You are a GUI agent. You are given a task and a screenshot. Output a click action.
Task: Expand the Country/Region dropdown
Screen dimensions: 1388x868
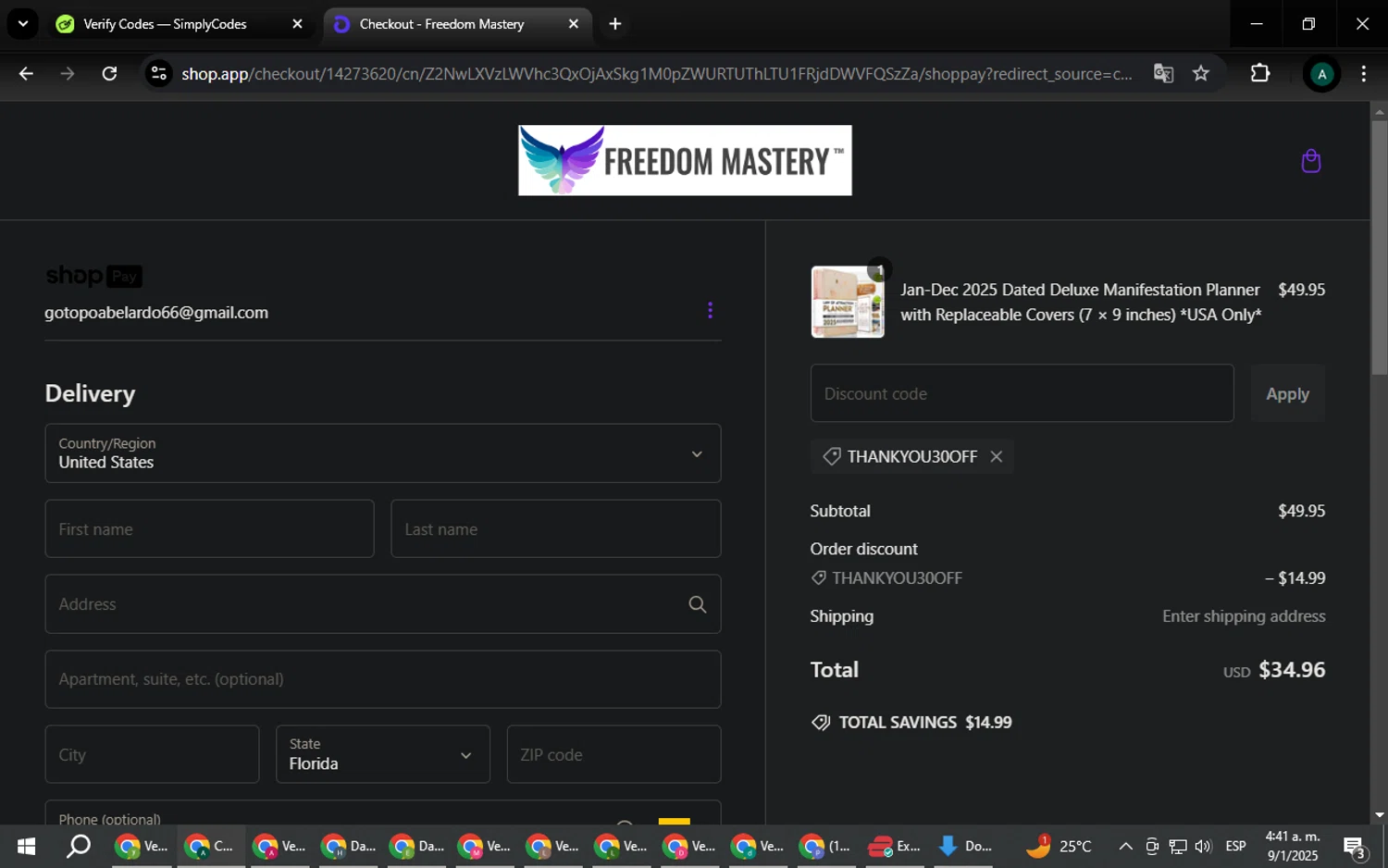click(383, 453)
